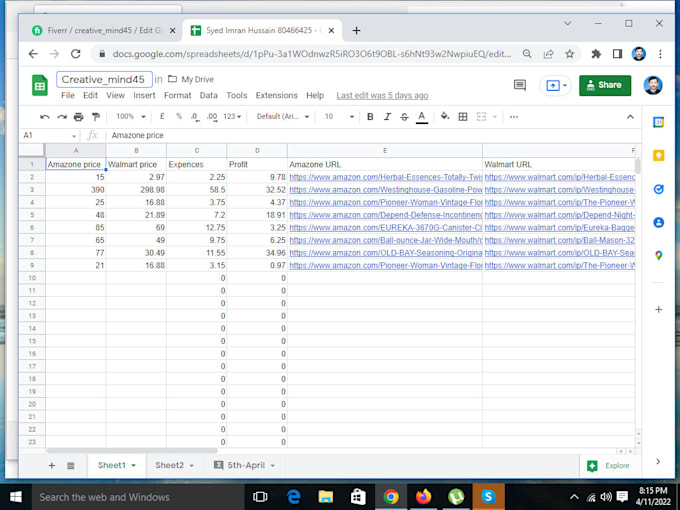
Task: Open the View menu
Action: [x=115, y=95]
